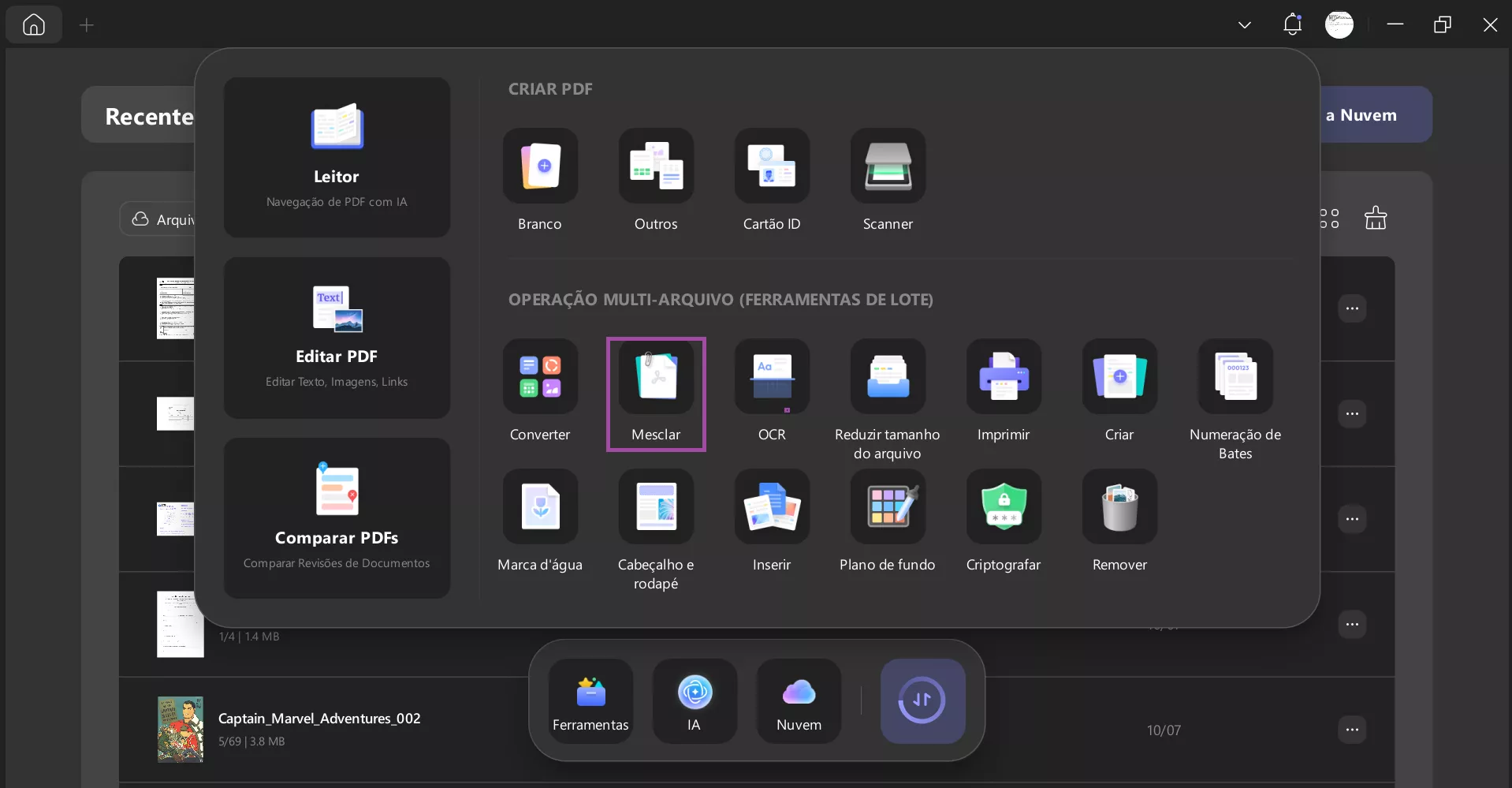Select Numeração de Bates tool
The image size is (1512, 788).
1235,377
